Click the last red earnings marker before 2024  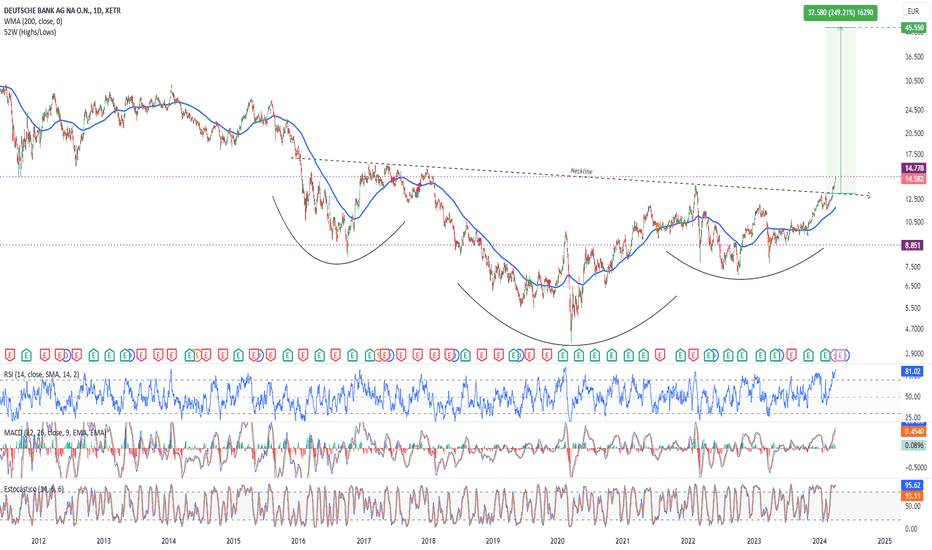click(791, 356)
